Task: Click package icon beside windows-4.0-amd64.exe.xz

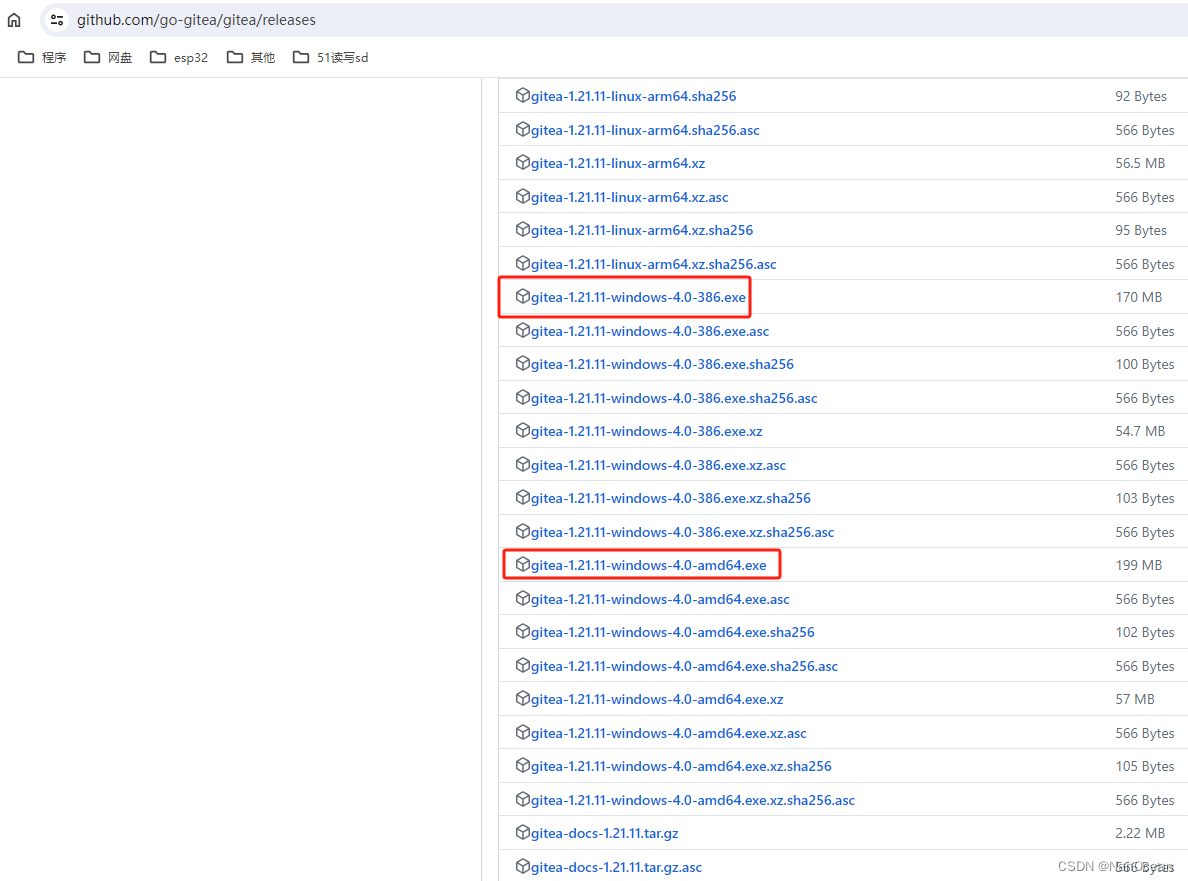Action: [522, 699]
